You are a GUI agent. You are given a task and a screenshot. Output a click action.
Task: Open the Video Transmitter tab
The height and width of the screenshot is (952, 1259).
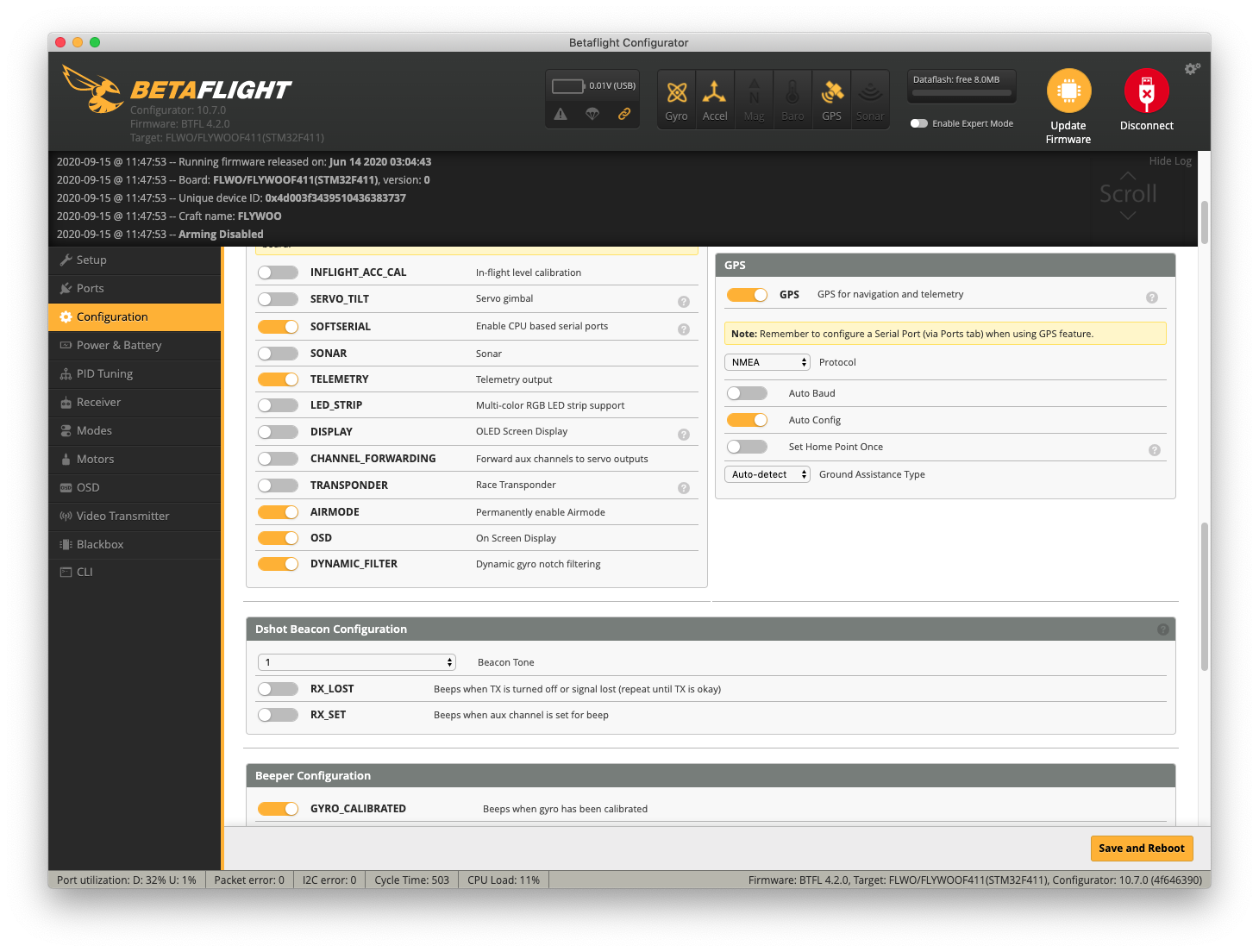135,516
